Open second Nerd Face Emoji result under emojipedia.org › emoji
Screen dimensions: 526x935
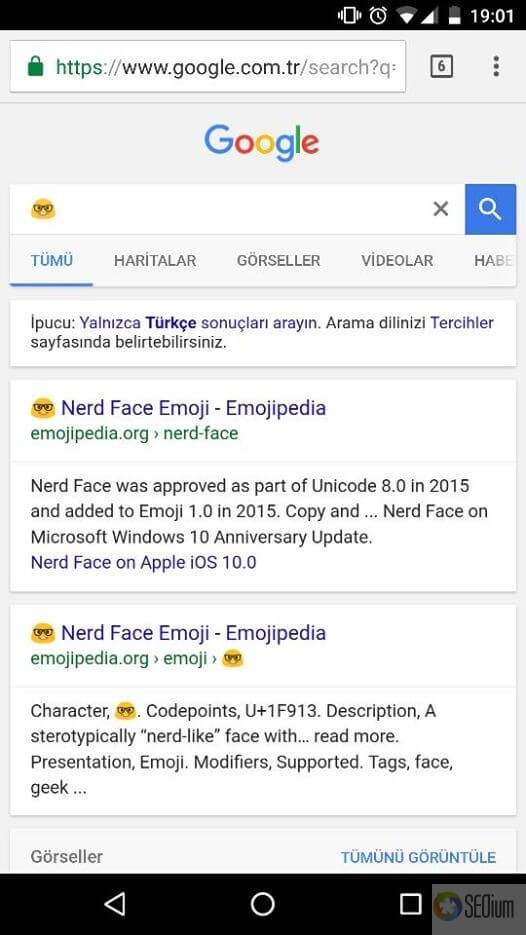click(x=193, y=633)
